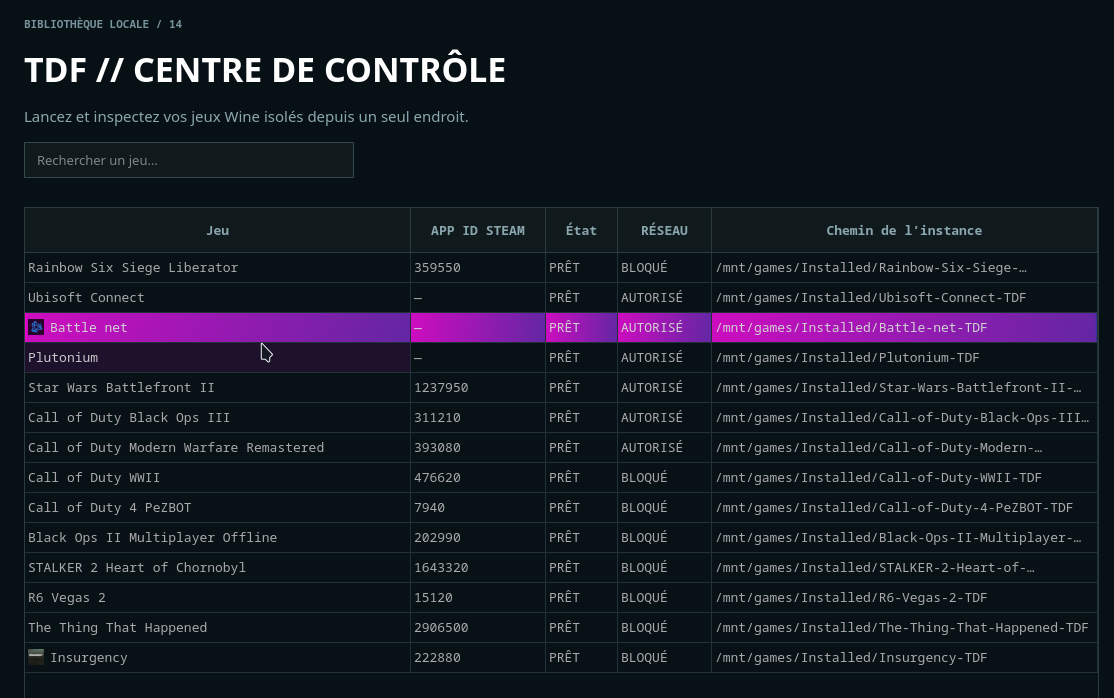
Task: Click BLOQUÉ status for Call of Duty WWII
Action: [x=644, y=477]
